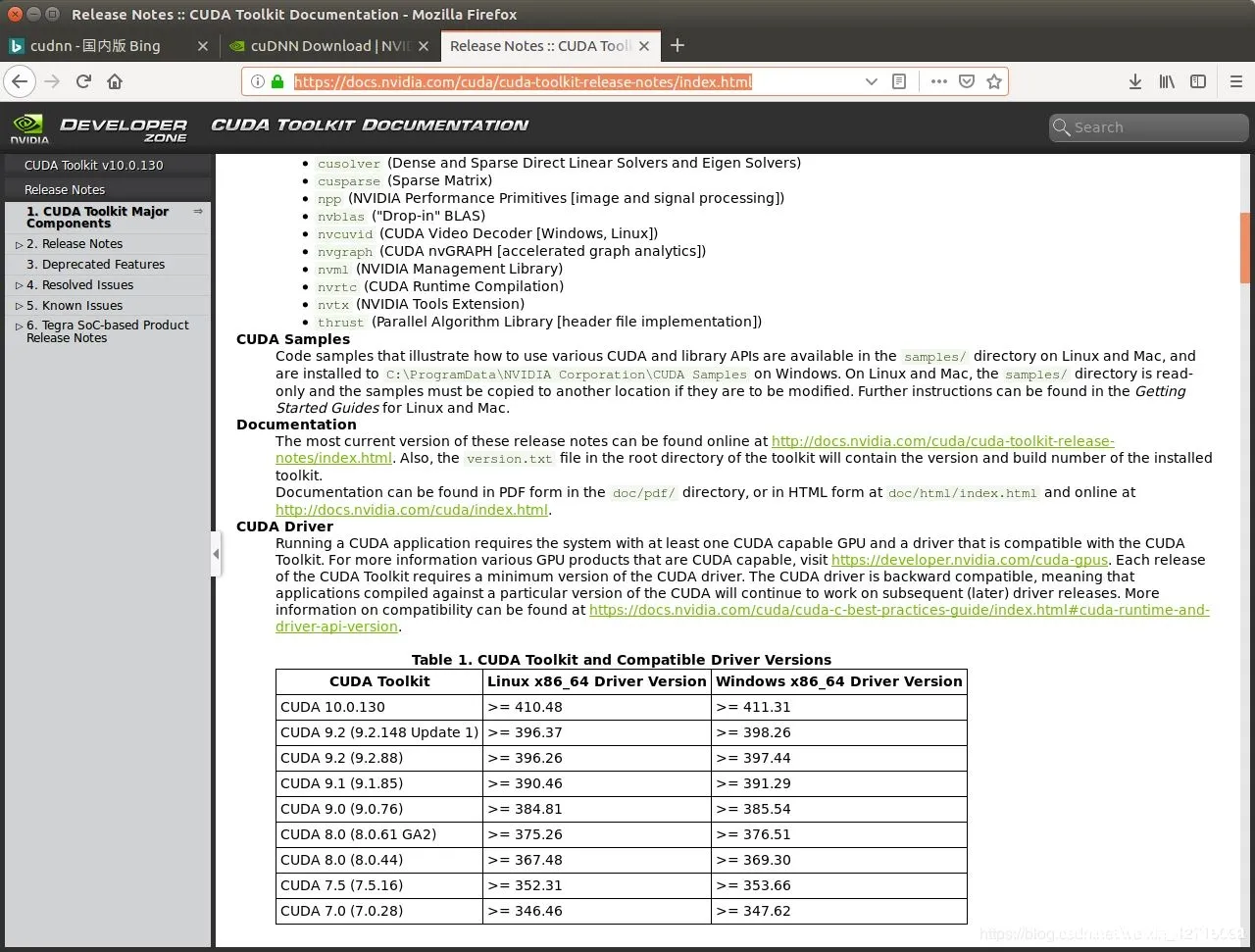This screenshot has height=952, width=1255.
Task: Follow the developer.nvidia.com/cuda-gpus link
Action: pyautogui.click(x=969, y=560)
